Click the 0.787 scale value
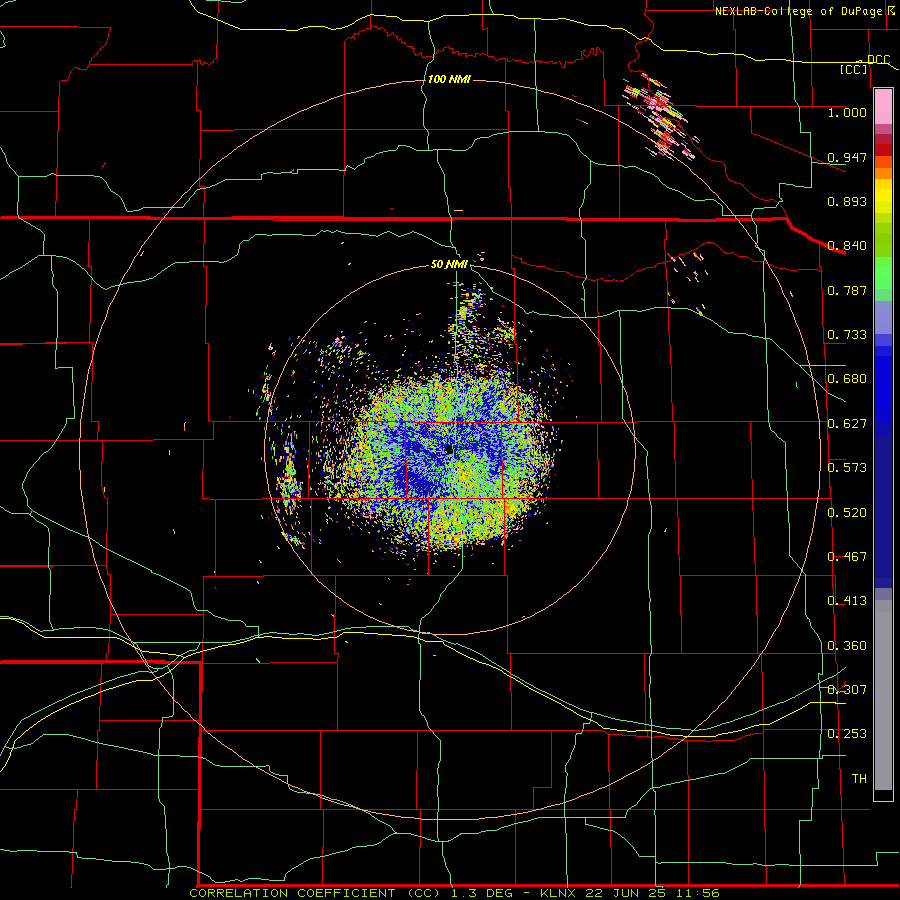The image size is (900, 900). tap(847, 290)
